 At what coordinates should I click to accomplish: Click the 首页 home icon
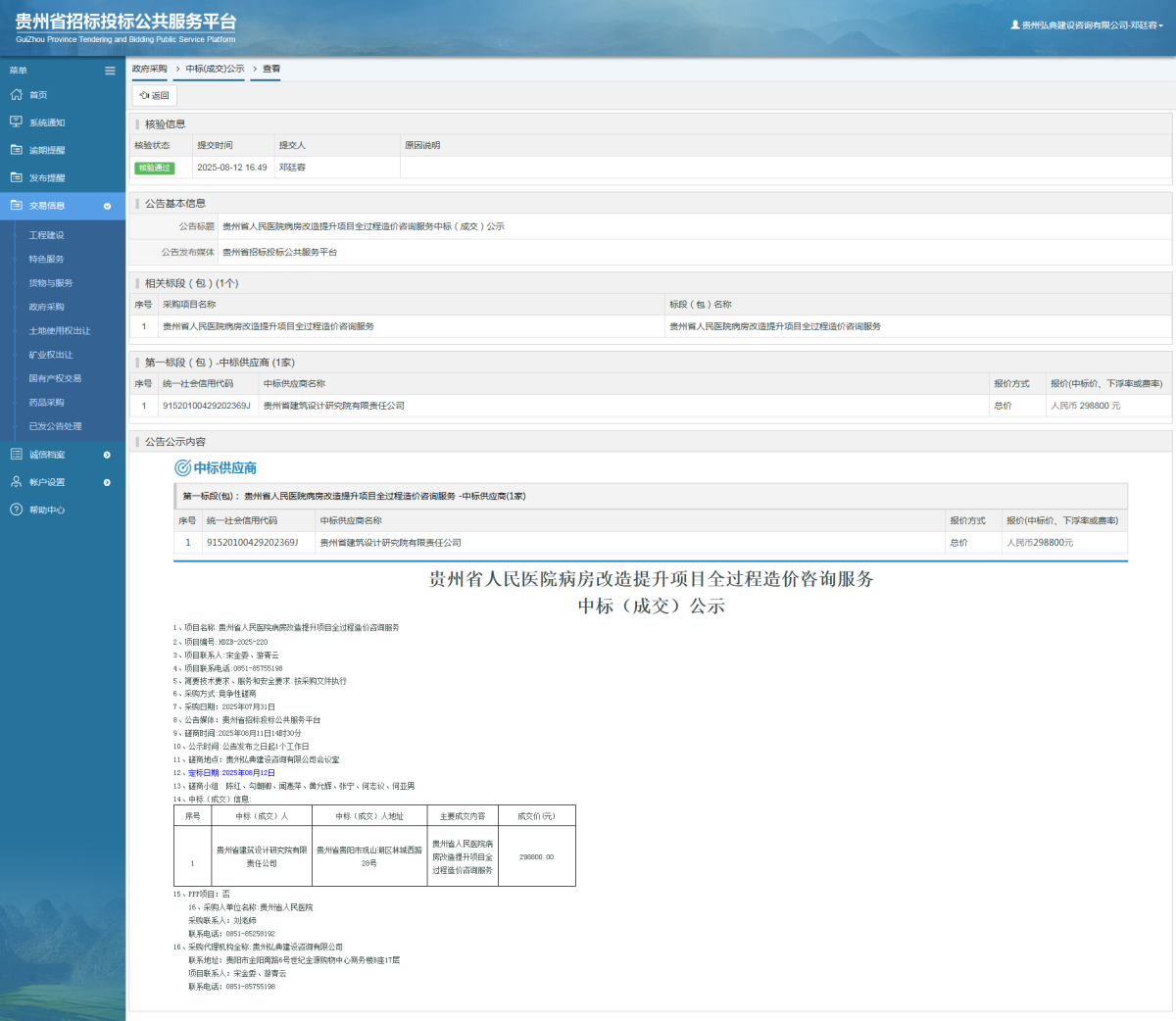tap(16, 95)
